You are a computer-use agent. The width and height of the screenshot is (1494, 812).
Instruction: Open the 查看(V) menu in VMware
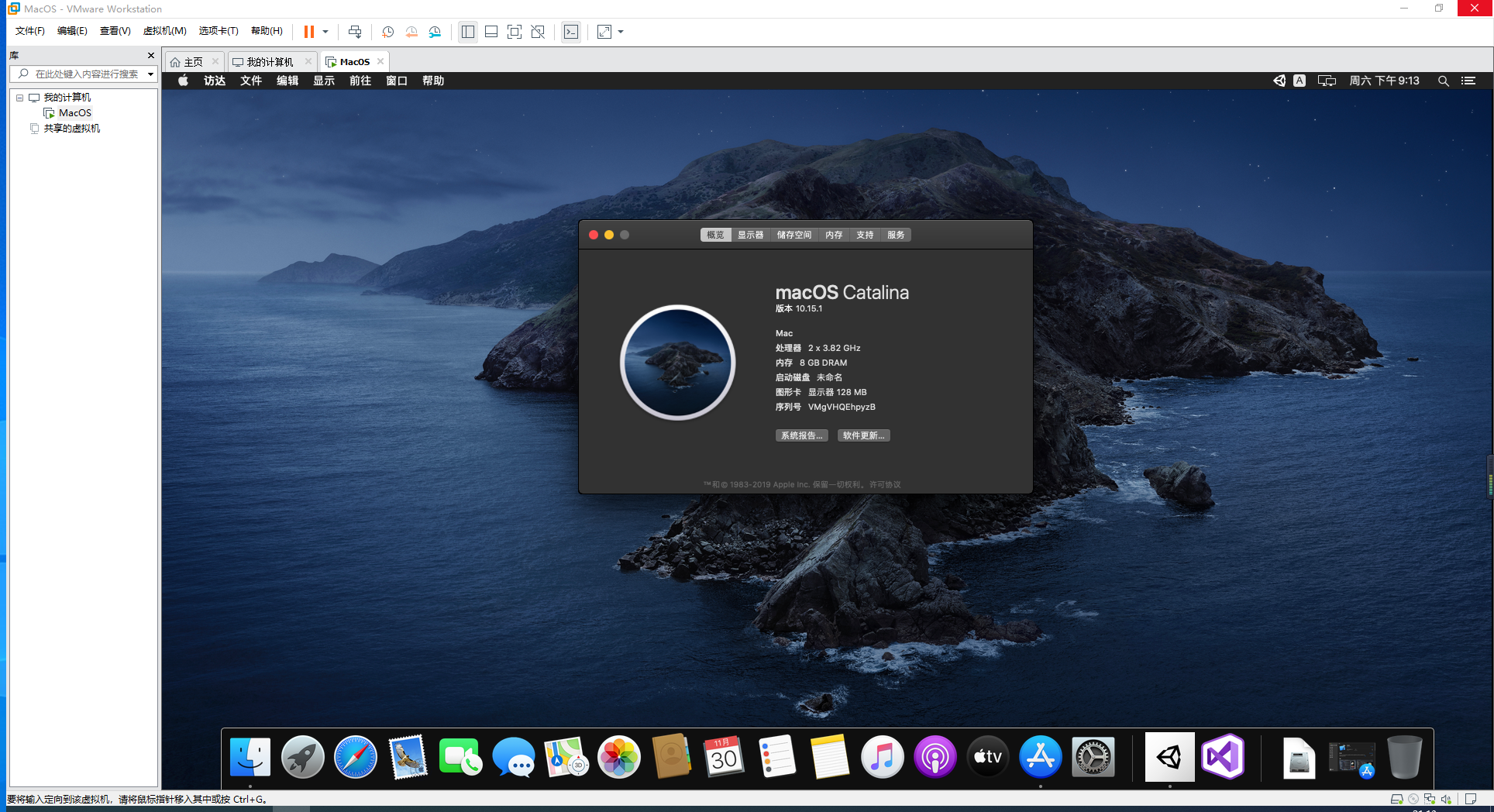point(115,31)
